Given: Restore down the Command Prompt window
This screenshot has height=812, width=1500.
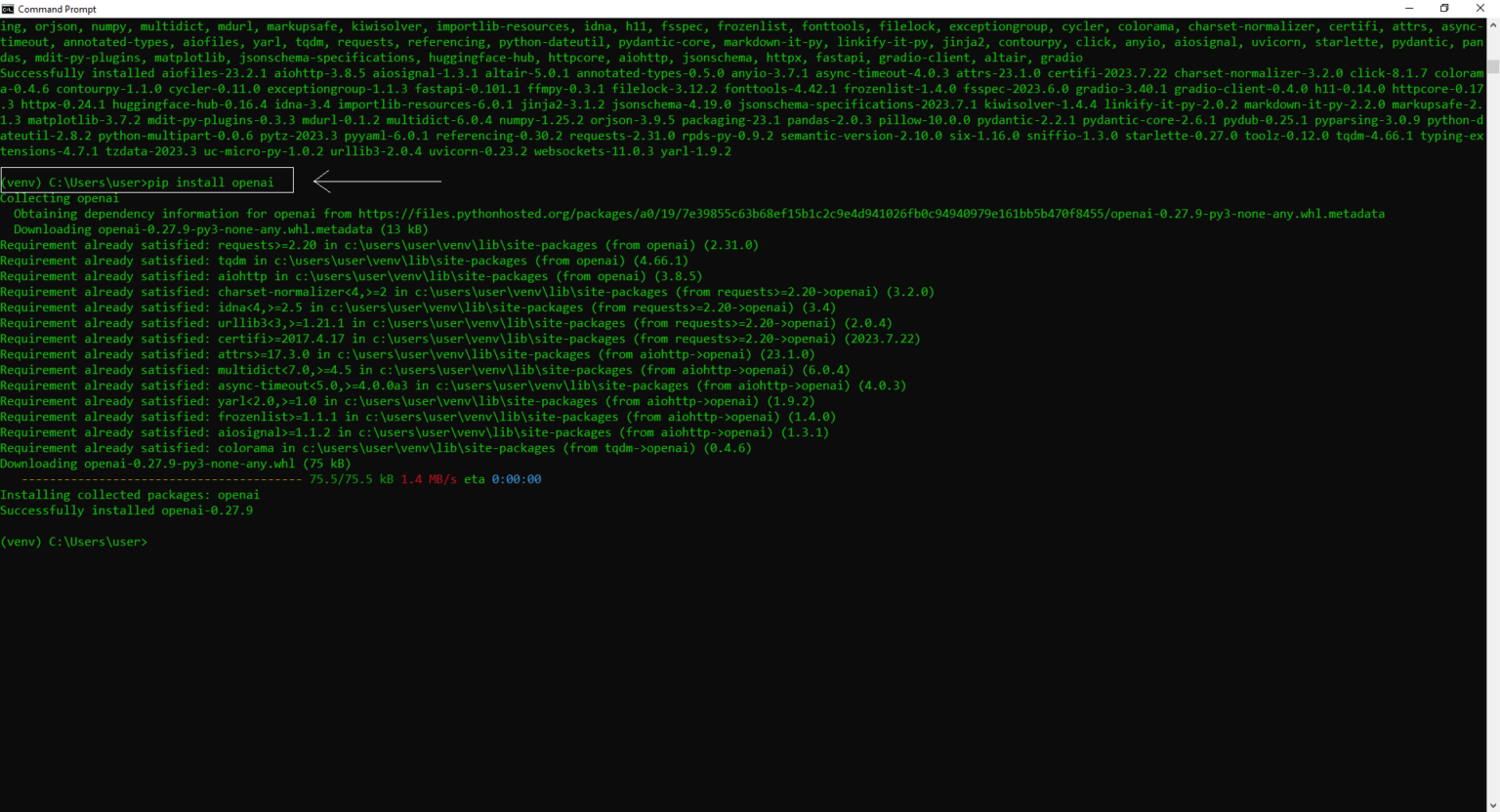Looking at the screenshot, I should [x=1444, y=9].
